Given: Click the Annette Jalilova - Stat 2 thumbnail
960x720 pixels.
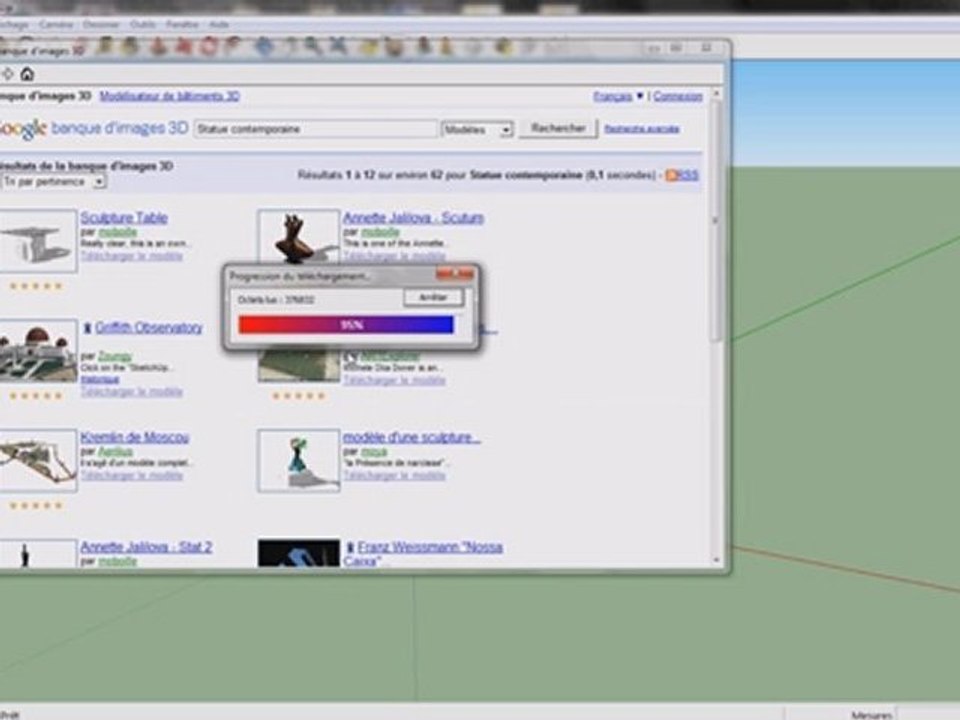Looking at the screenshot, I should click(38, 553).
